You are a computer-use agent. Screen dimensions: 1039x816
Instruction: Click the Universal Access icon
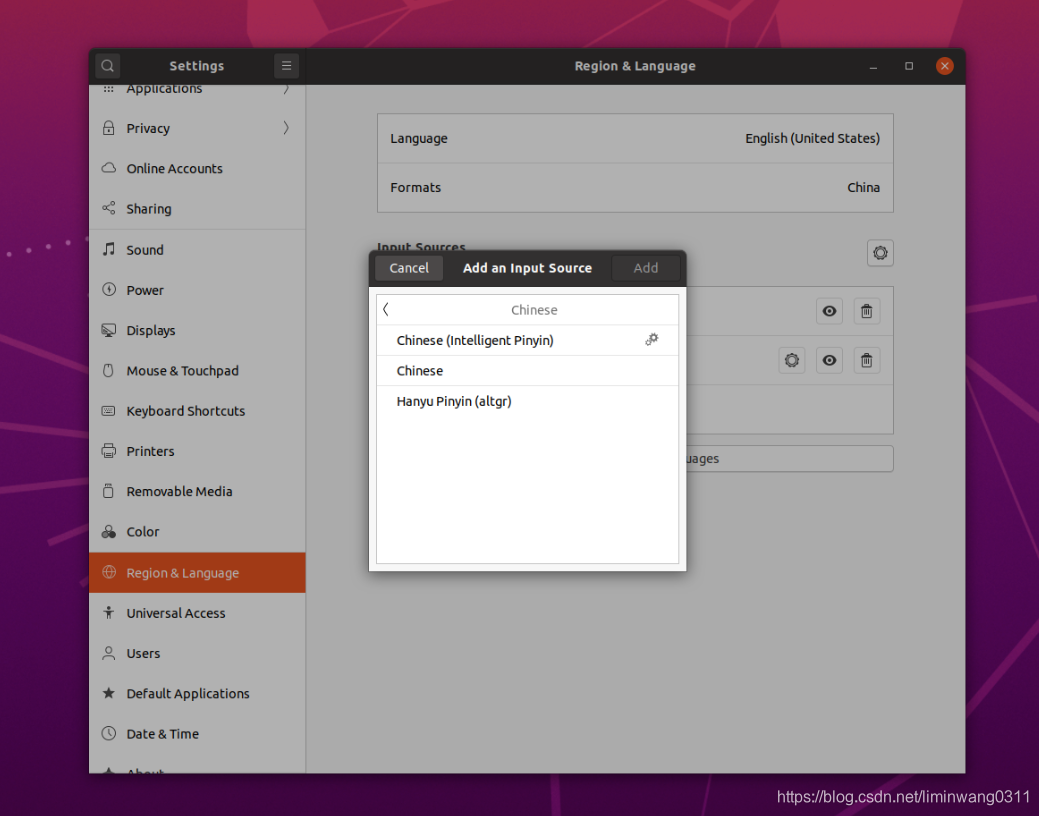pos(109,612)
